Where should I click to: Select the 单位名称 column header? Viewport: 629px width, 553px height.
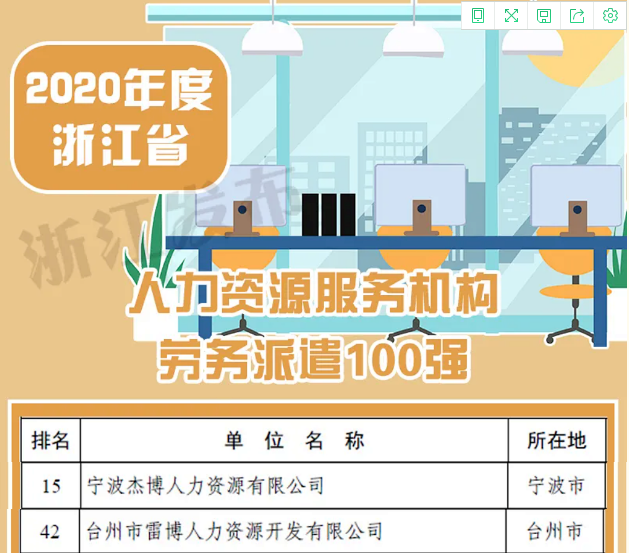pos(294,440)
